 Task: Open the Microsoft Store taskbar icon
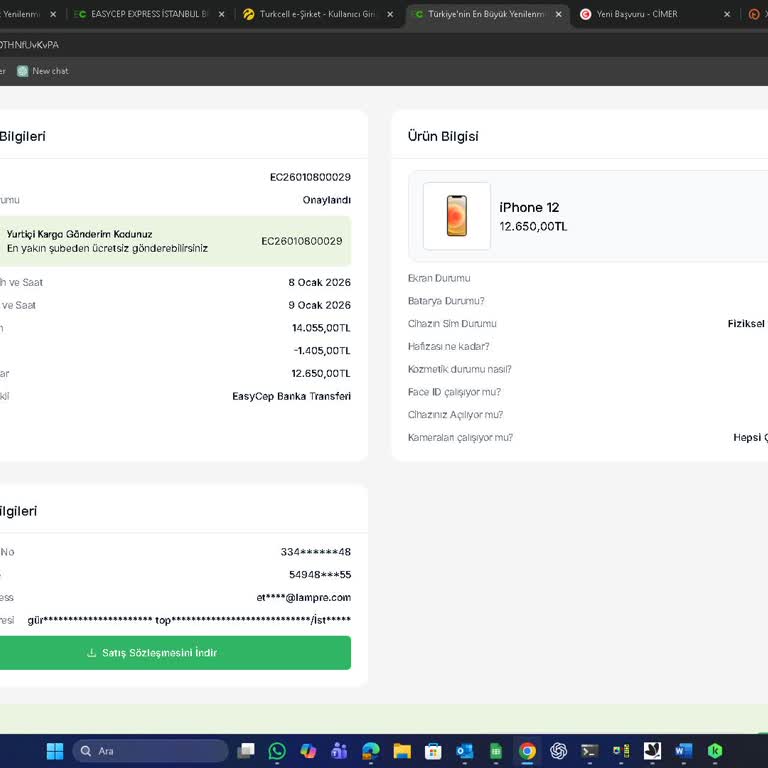[x=433, y=751]
